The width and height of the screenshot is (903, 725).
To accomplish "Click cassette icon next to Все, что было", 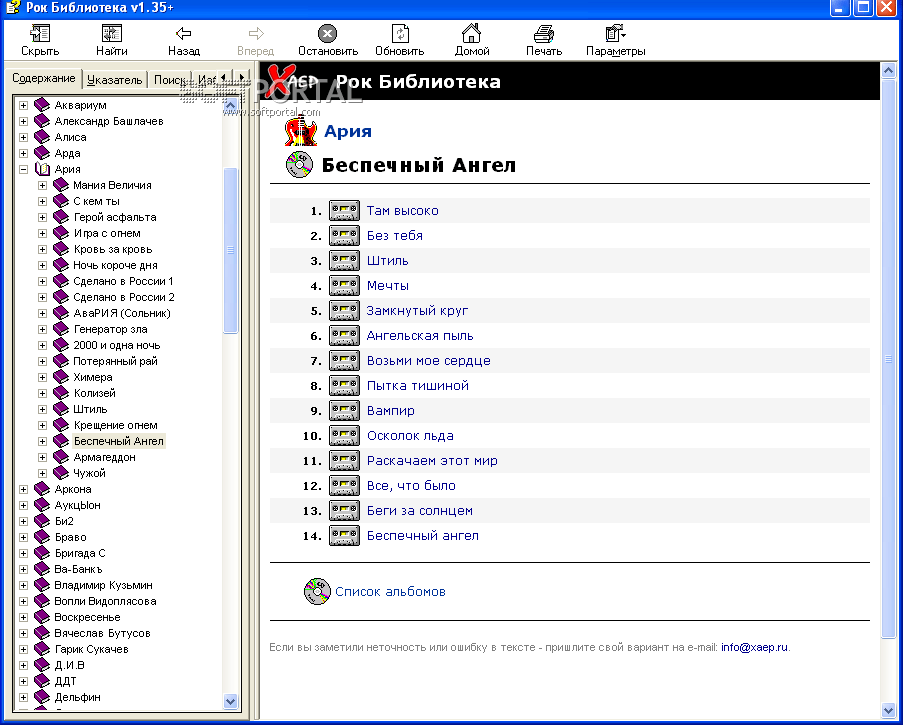I will 344,485.
